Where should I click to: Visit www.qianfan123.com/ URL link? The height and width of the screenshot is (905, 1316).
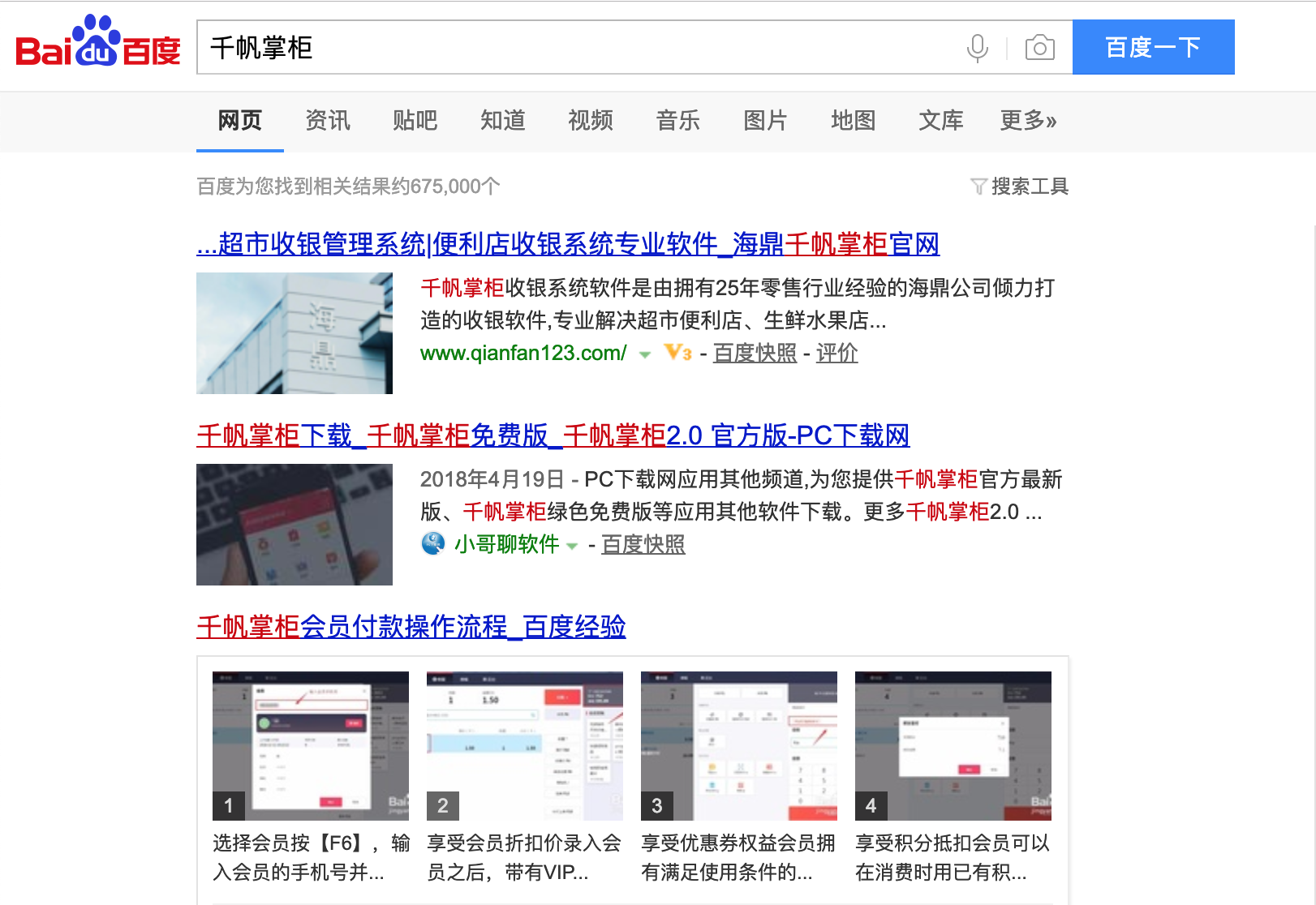pyautogui.click(x=523, y=353)
